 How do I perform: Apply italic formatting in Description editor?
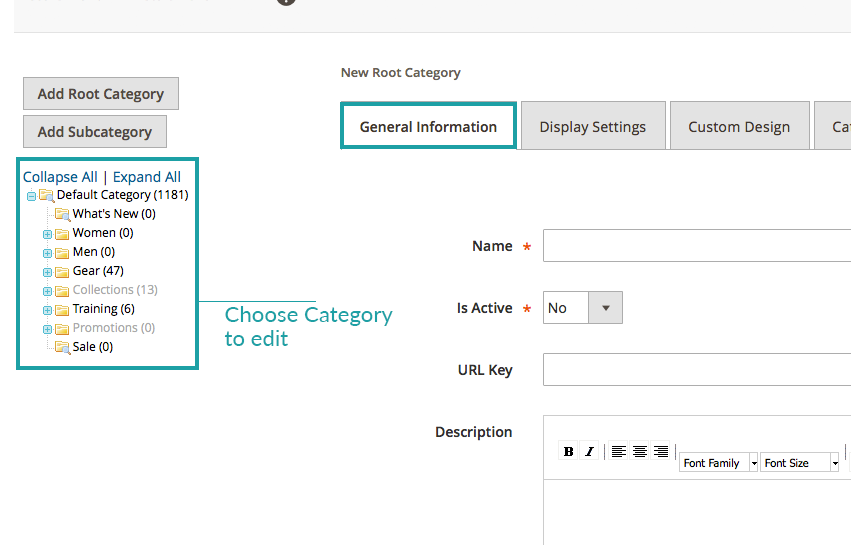589,451
